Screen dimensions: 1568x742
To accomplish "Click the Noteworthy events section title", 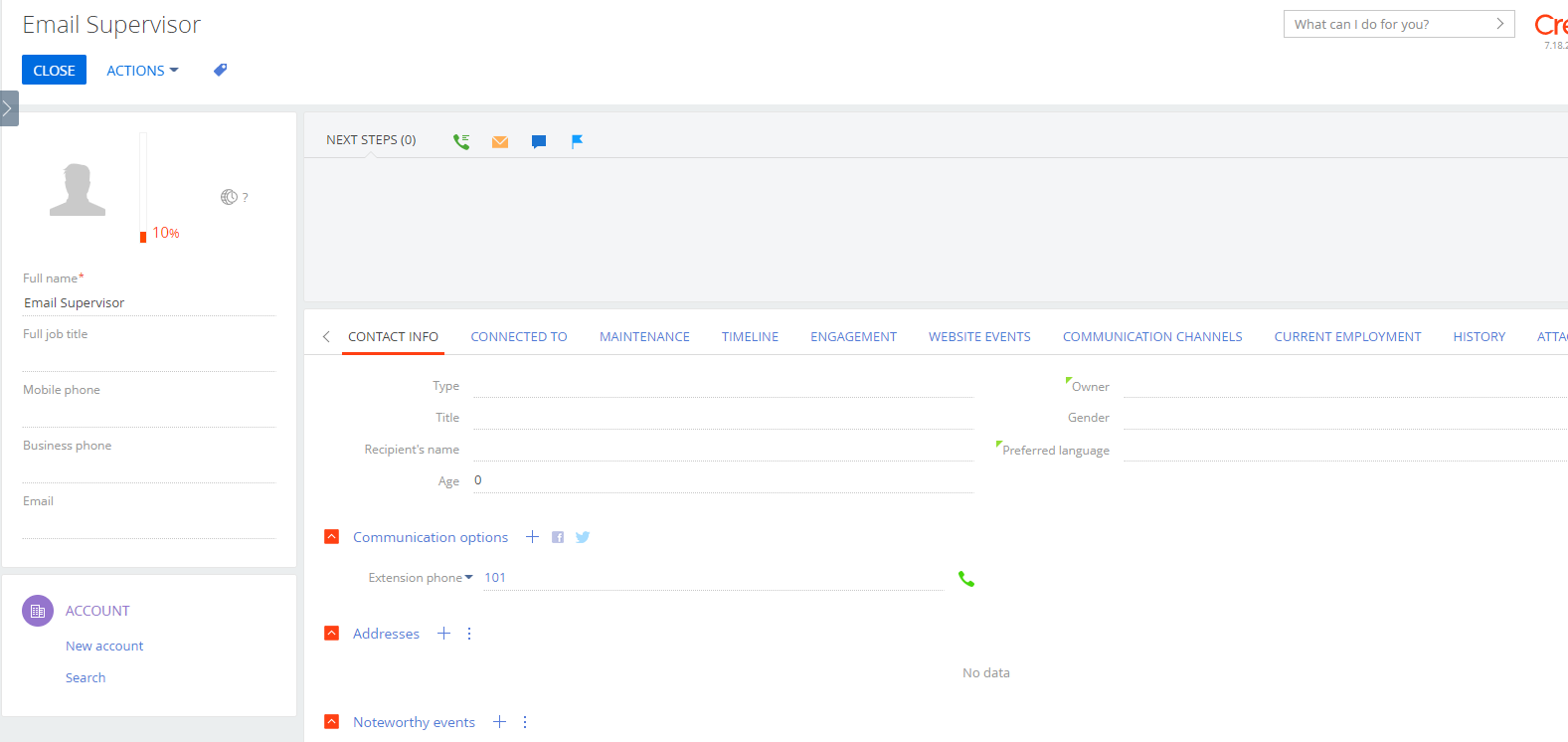I will [414, 722].
